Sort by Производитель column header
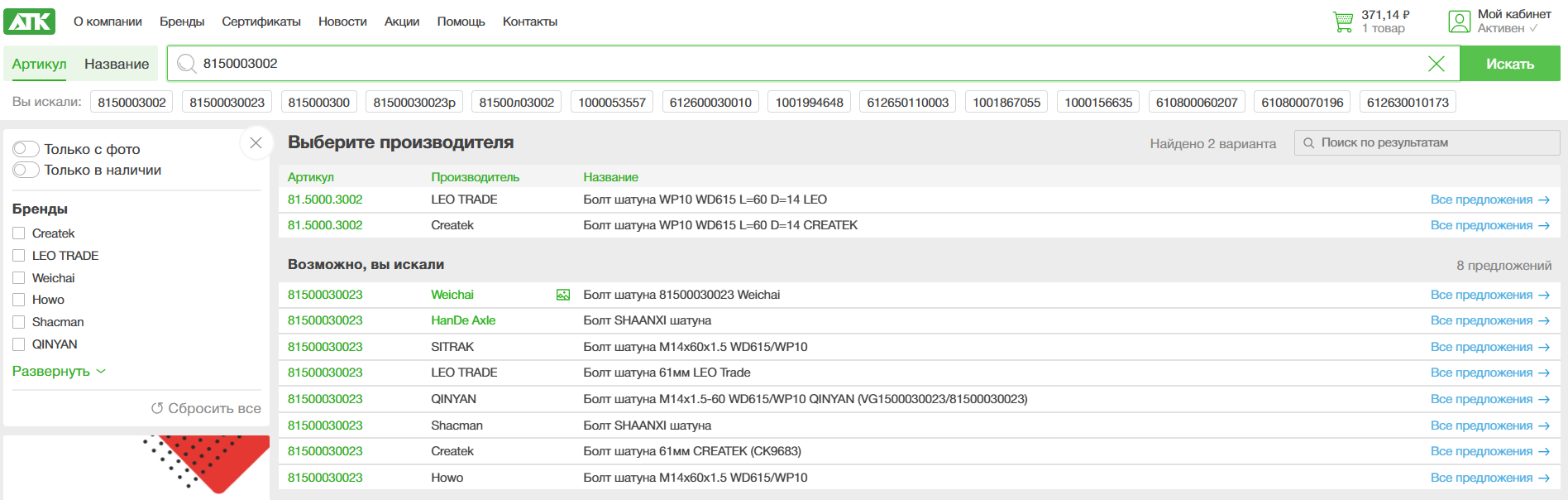Screen dimensions: 1568x500 (x=476, y=177)
